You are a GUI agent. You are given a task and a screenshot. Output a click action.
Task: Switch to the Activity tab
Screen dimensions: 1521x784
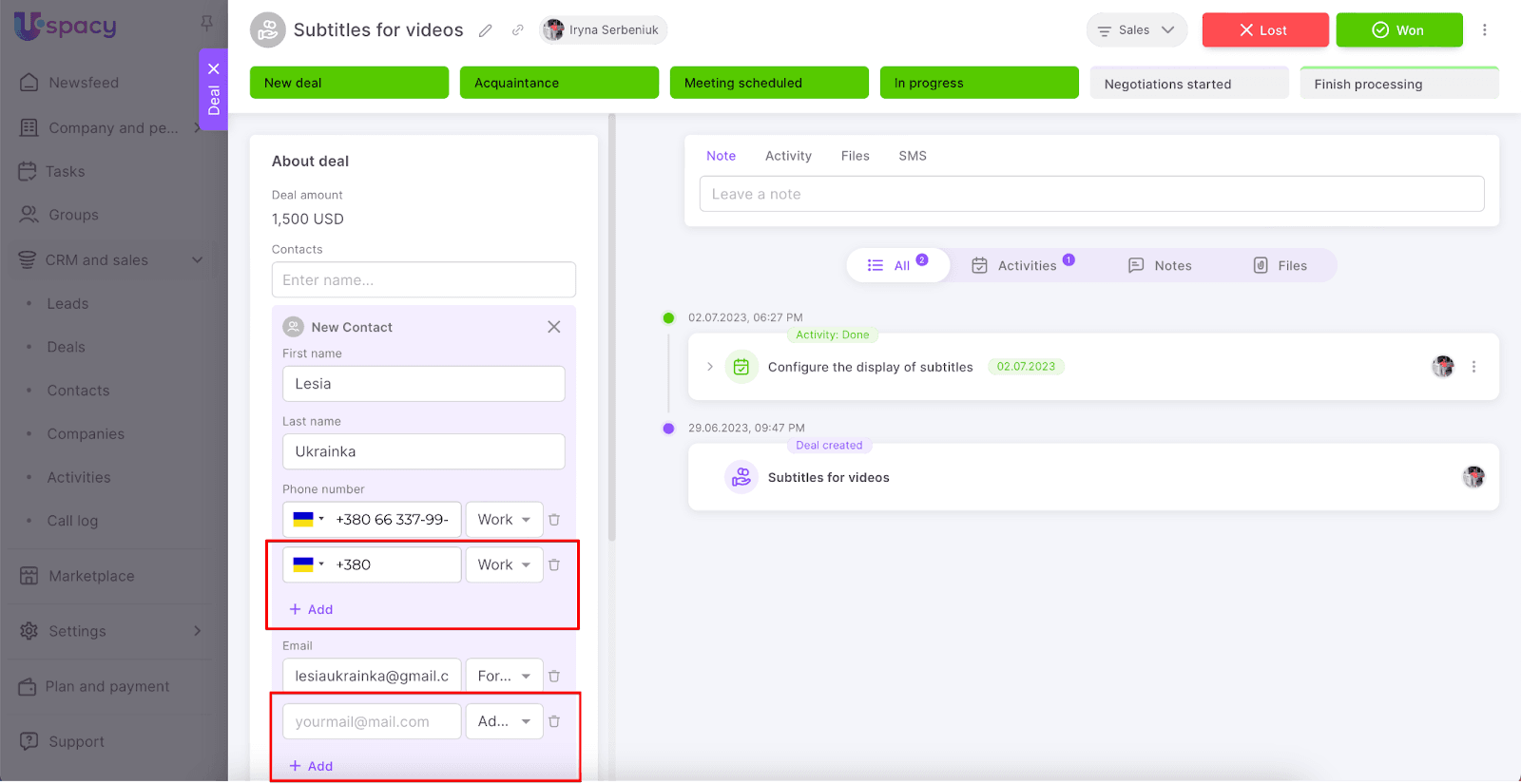[788, 156]
